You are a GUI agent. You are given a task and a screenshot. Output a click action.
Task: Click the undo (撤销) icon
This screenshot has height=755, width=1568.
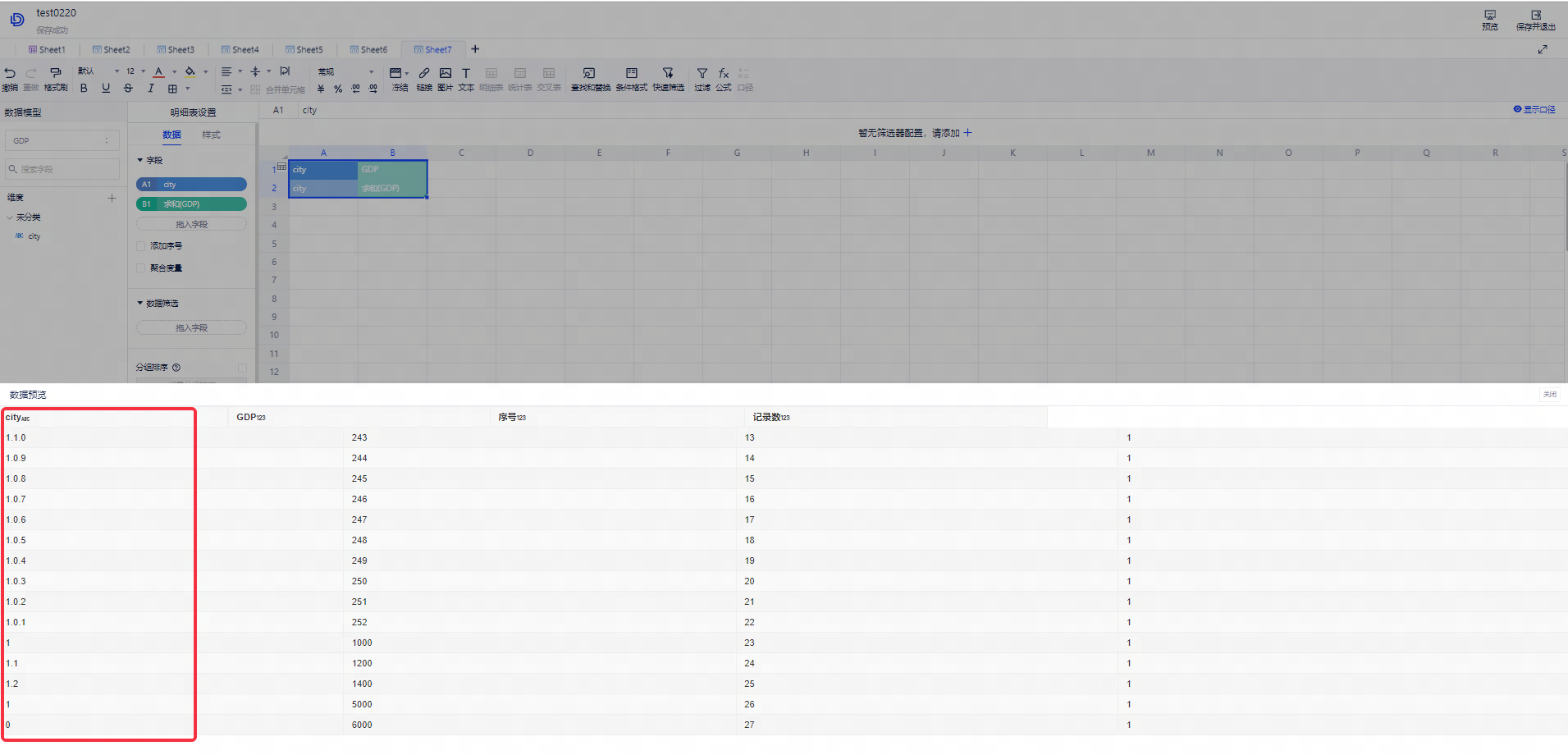(x=10, y=74)
